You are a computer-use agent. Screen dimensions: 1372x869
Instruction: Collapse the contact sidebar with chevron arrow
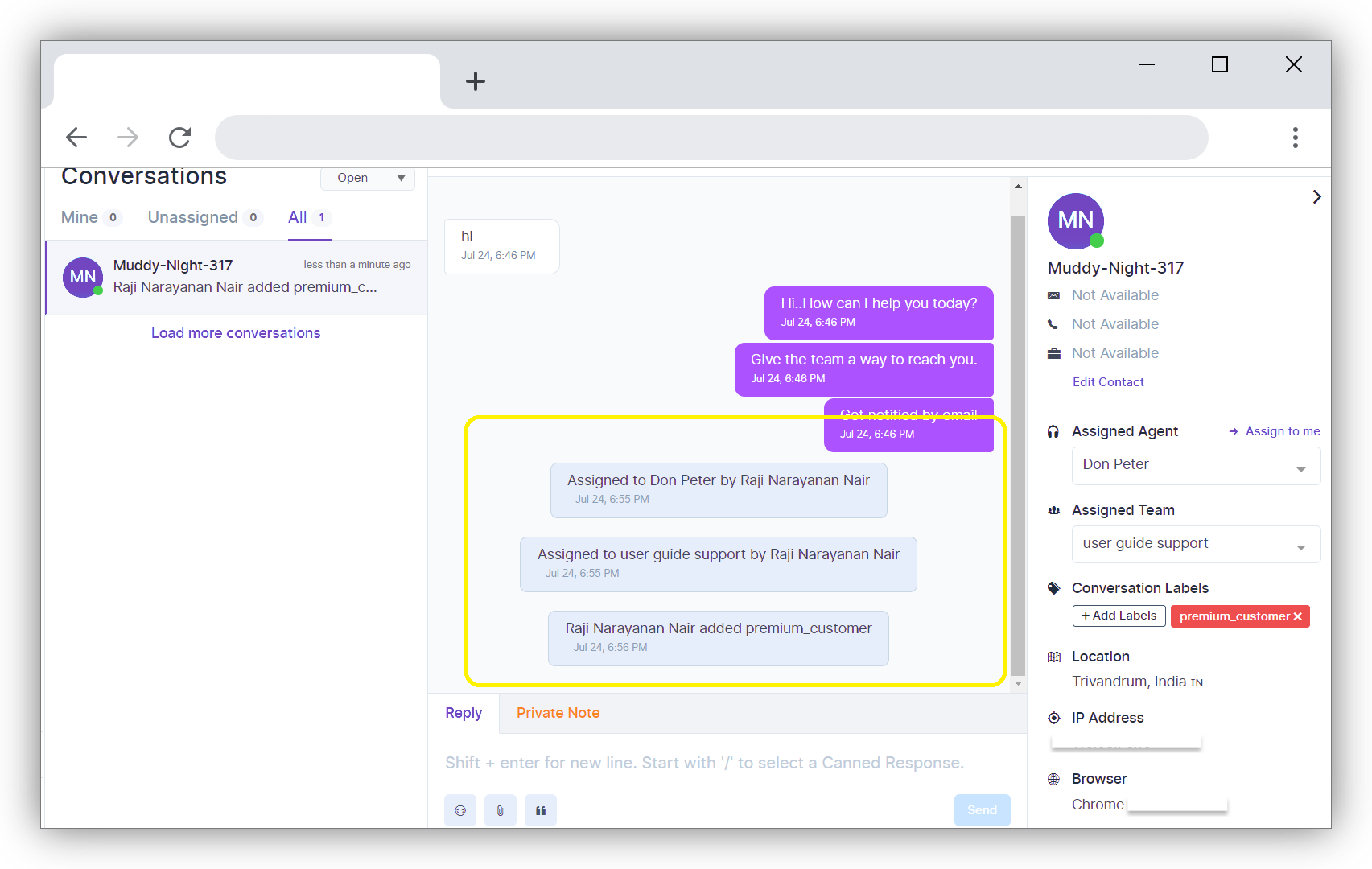[x=1316, y=197]
